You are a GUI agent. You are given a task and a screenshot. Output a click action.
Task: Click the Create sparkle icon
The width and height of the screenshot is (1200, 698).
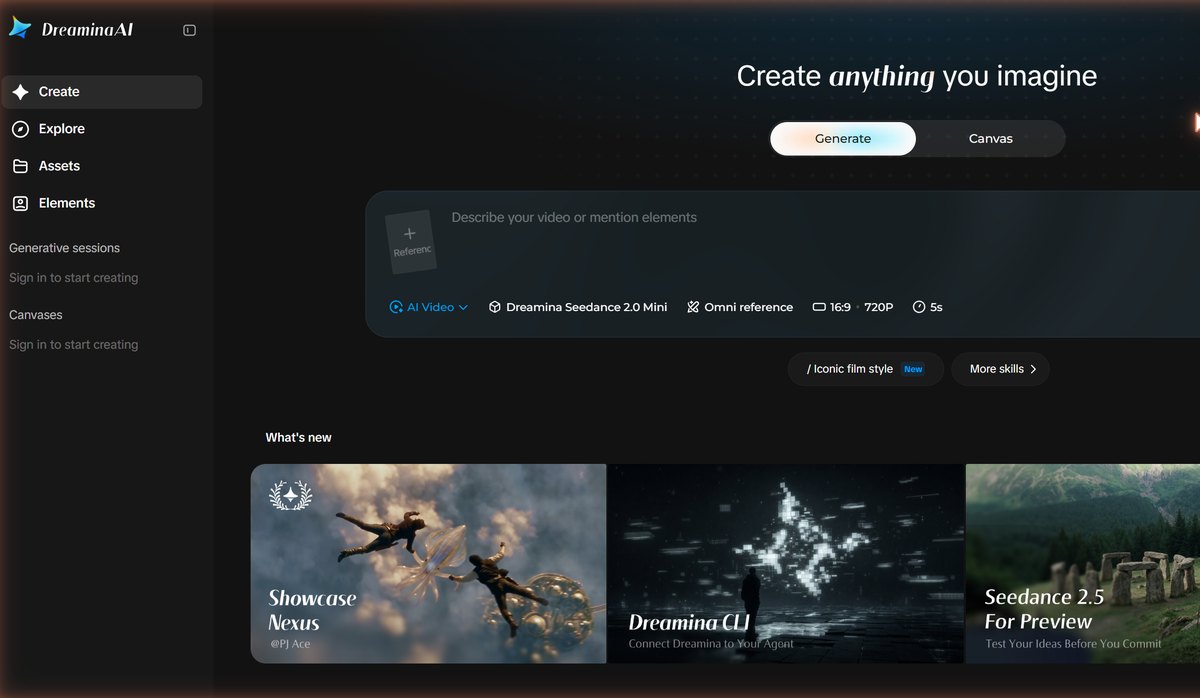[x=20, y=92]
